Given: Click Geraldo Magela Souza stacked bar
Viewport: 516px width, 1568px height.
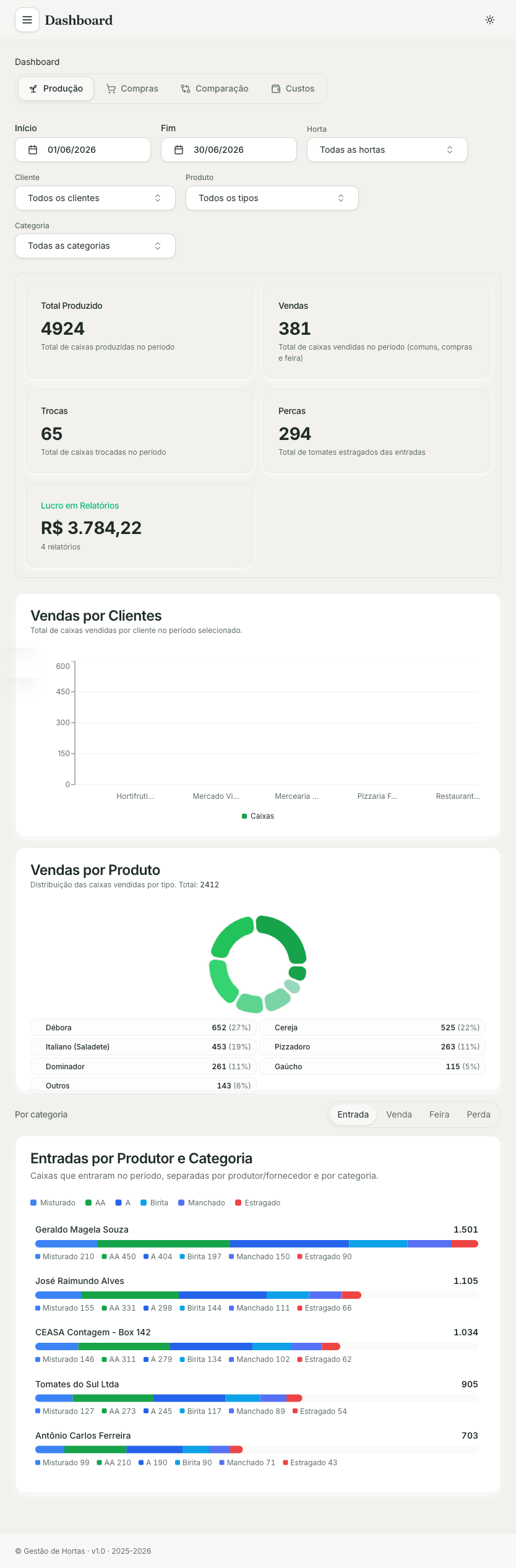Looking at the screenshot, I should click(257, 1244).
